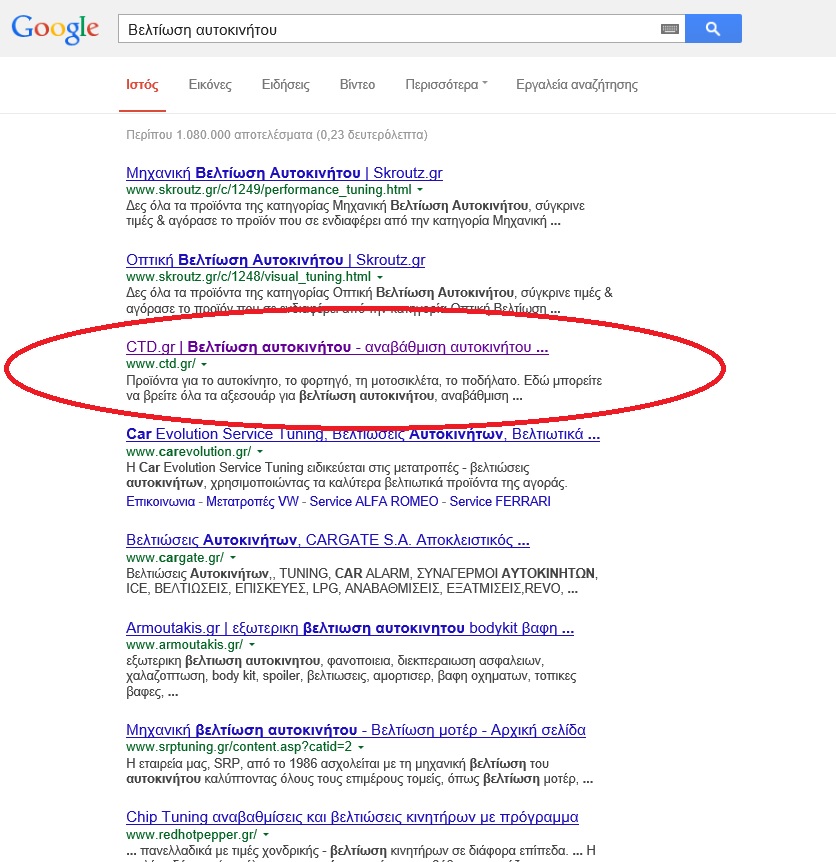836x862 pixels.
Task: Click the CTD snippet starting Προϊόντα για το αυτοκίνητο
Action: (364, 388)
